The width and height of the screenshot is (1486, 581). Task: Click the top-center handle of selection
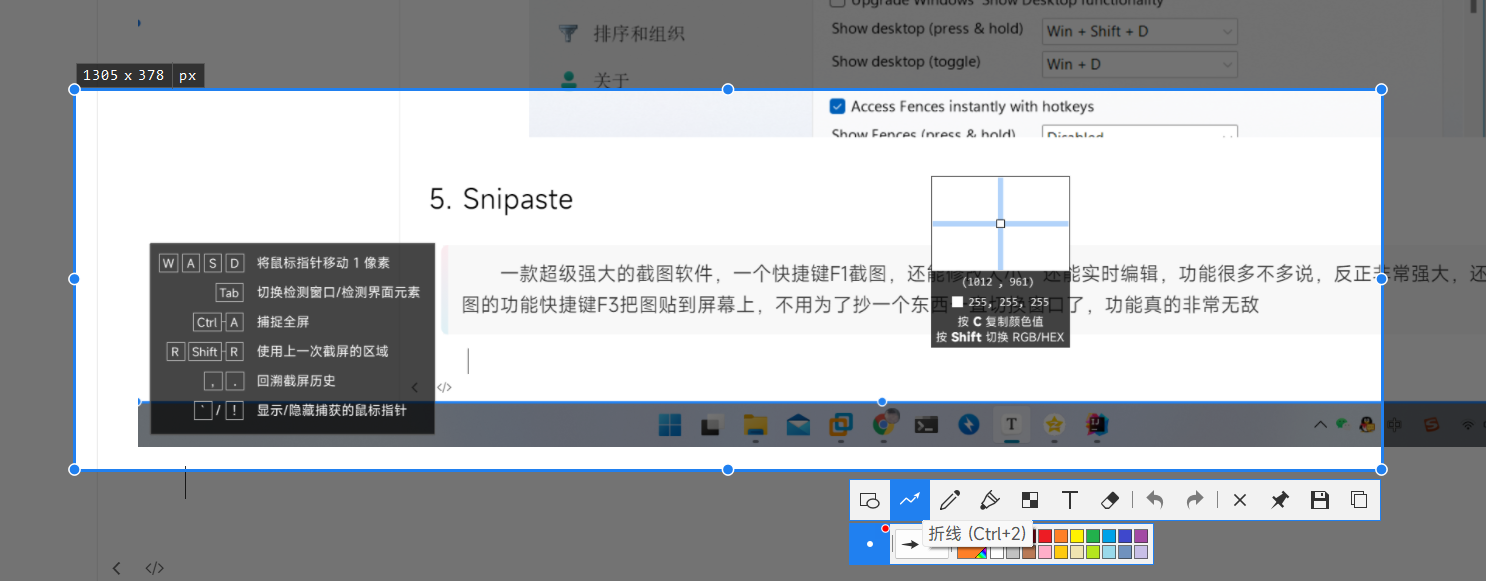(x=728, y=89)
